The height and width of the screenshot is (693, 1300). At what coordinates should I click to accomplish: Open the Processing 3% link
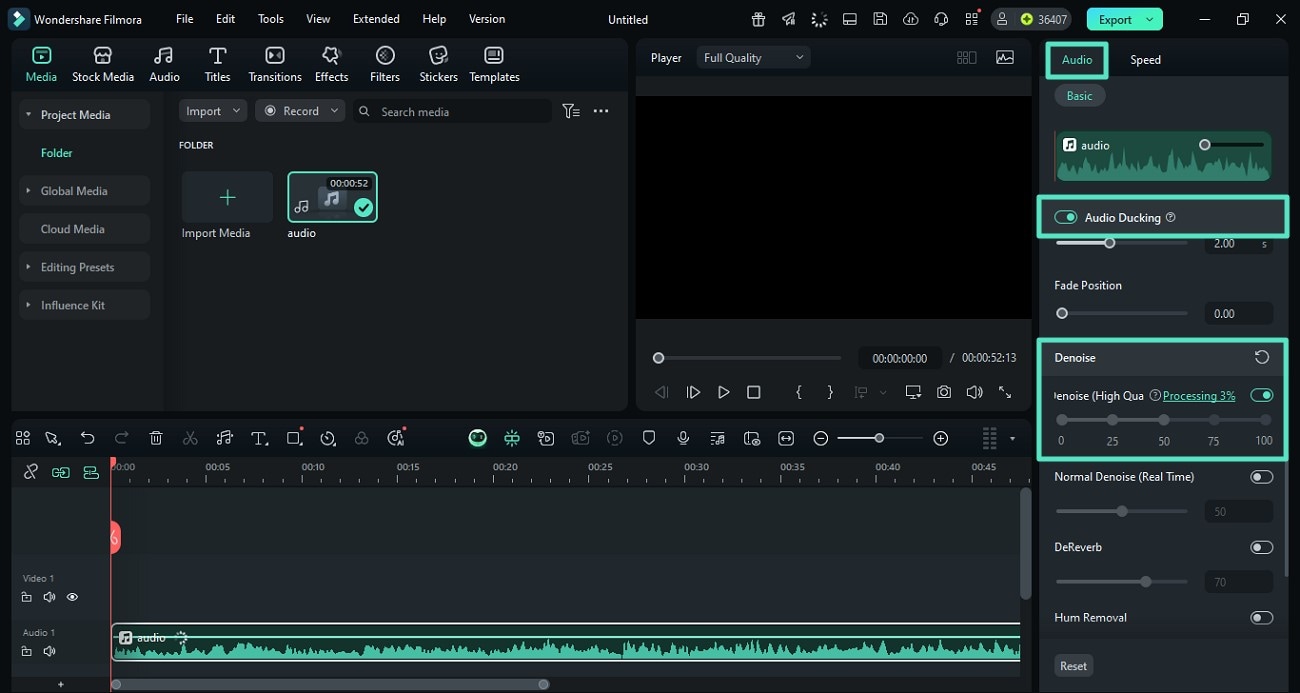(1199, 396)
